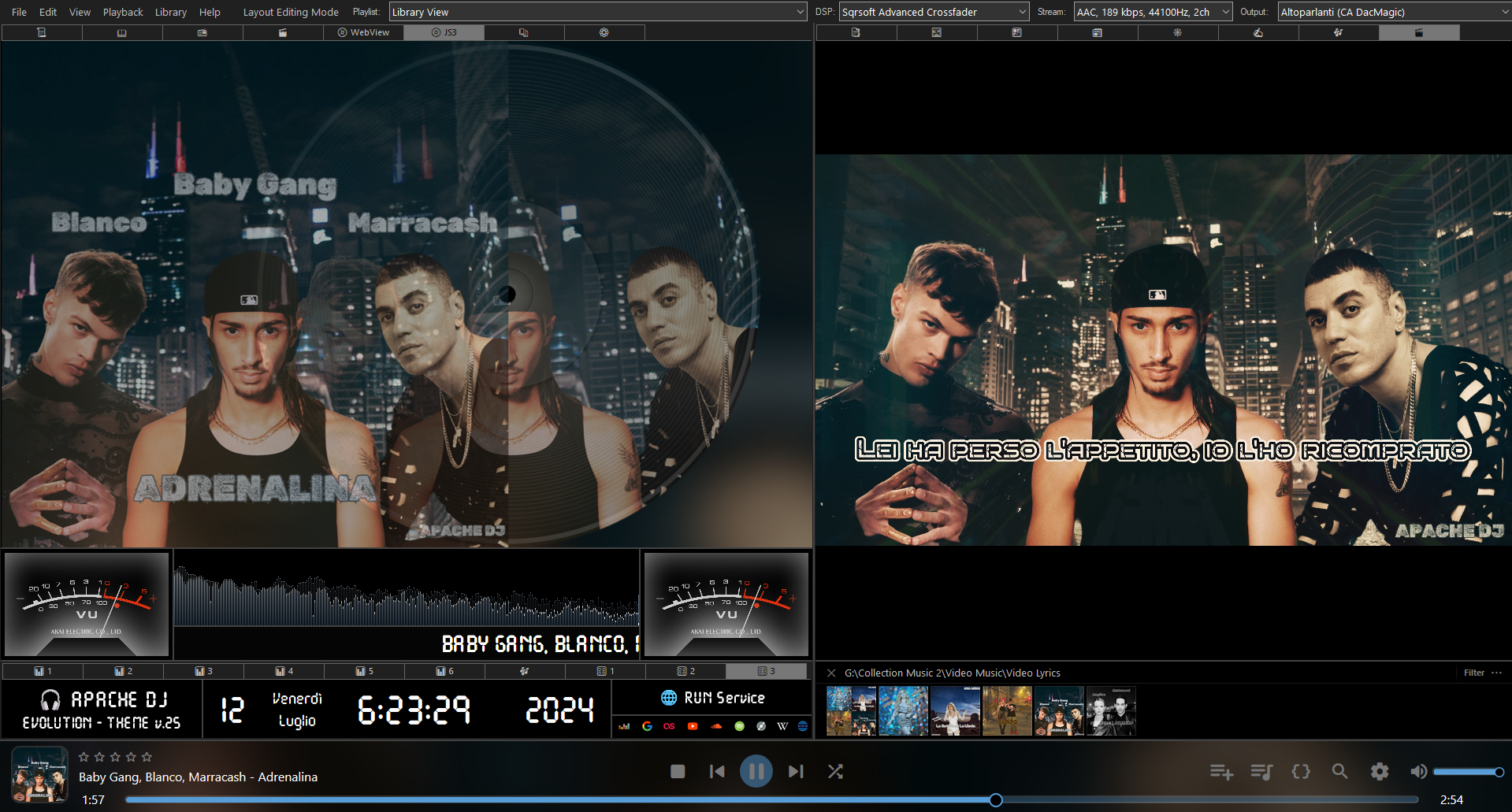Close the Video Lyrics folder panel
1512x812 pixels.
click(831, 673)
